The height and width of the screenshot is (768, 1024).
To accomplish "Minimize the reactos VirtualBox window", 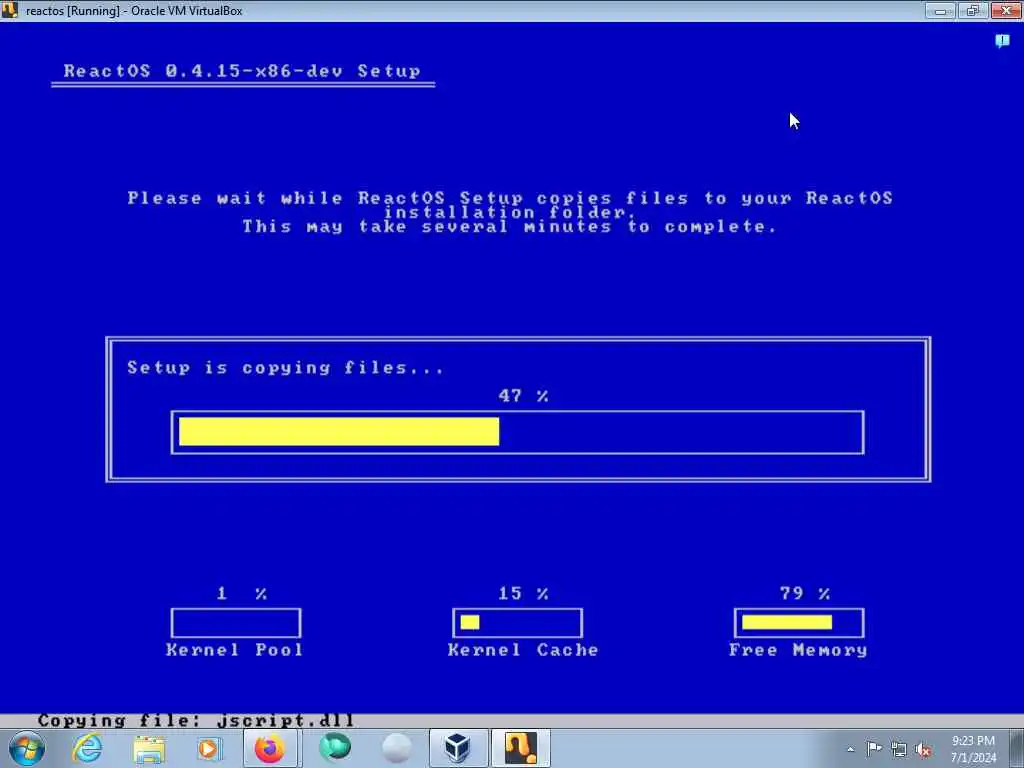I will 940,10.
